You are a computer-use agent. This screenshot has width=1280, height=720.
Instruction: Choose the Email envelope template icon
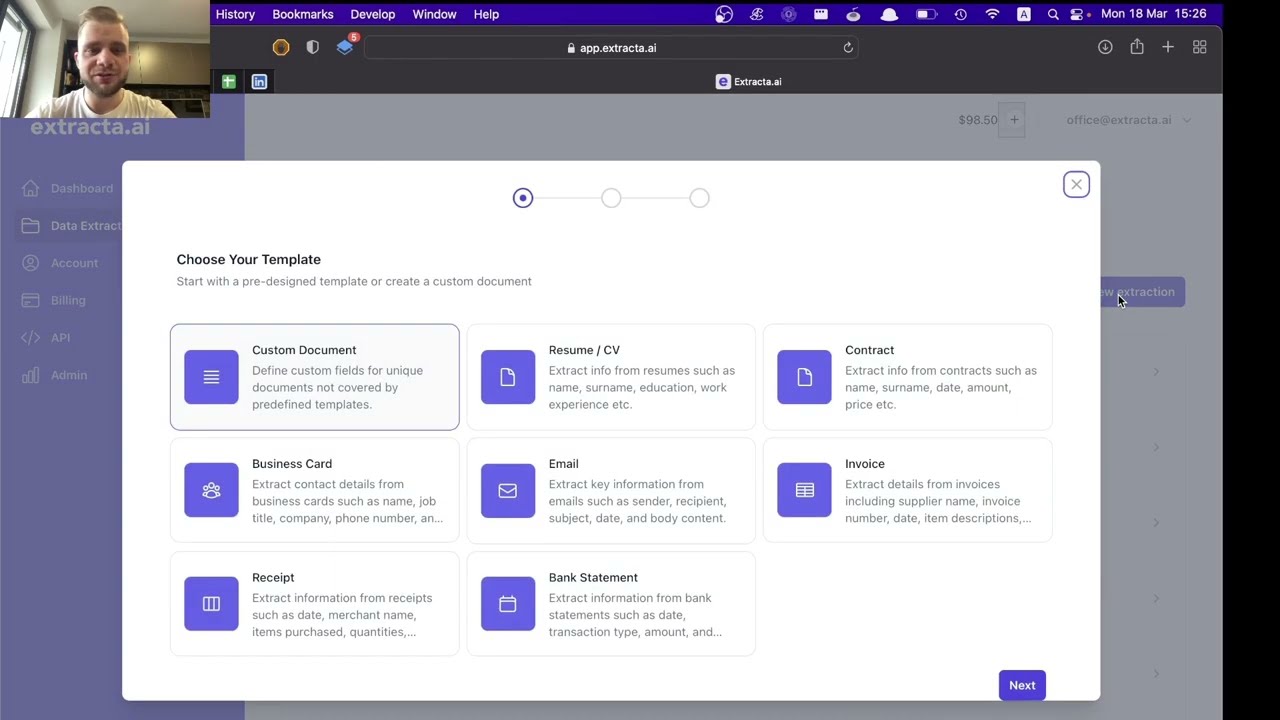click(x=508, y=490)
